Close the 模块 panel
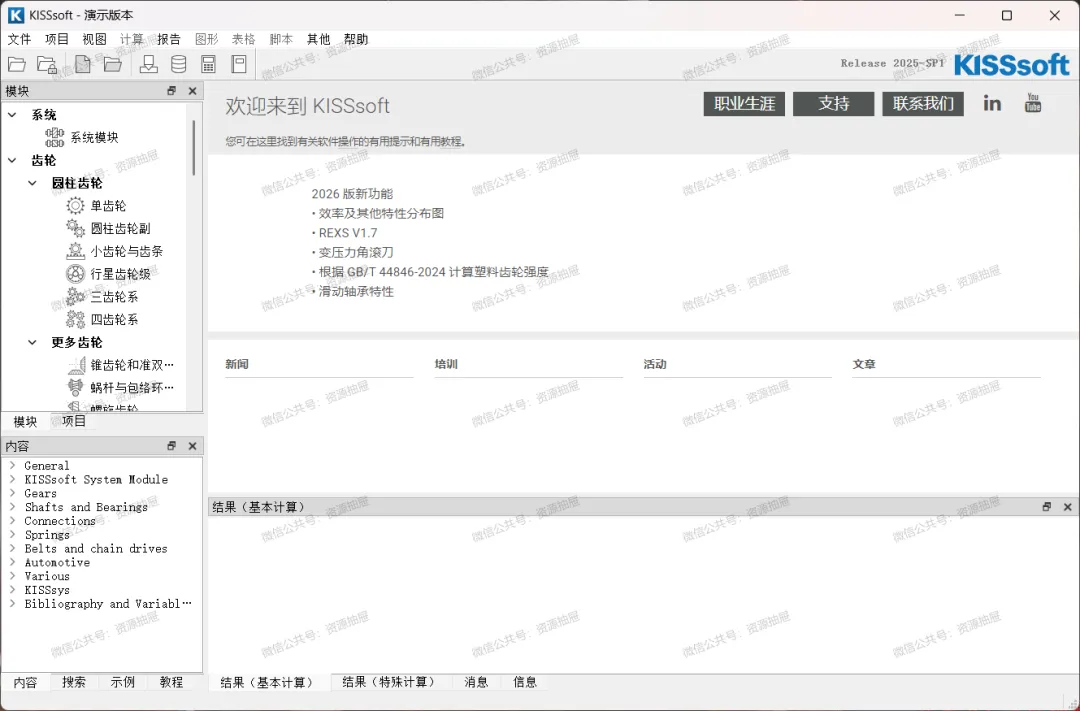This screenshot has height=711, width=1080. coord(192,90)
